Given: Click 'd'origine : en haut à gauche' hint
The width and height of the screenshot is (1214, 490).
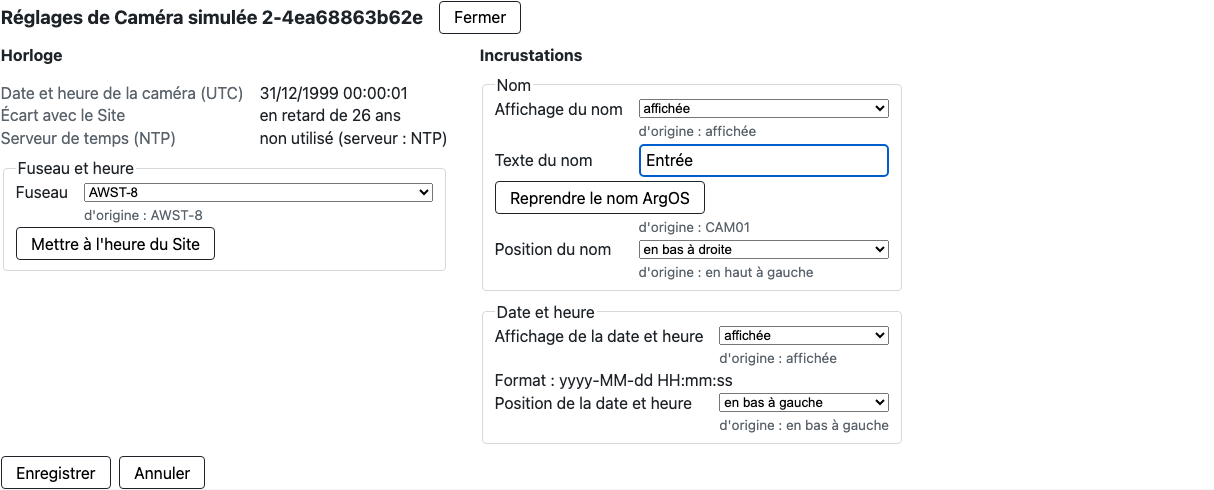Looking at the screenshot, I should point(726,272).
